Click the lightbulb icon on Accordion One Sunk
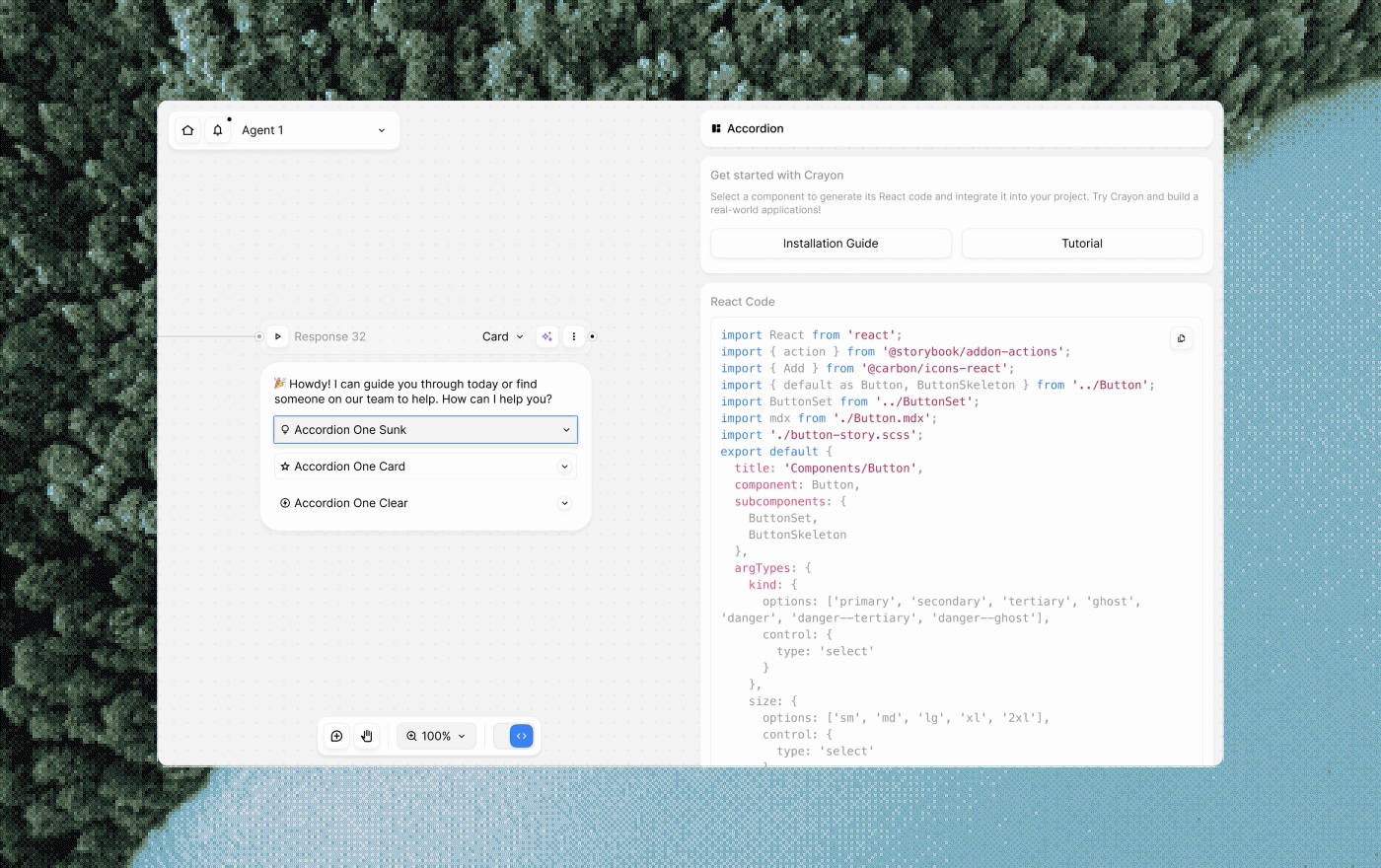 click(285, 430)
